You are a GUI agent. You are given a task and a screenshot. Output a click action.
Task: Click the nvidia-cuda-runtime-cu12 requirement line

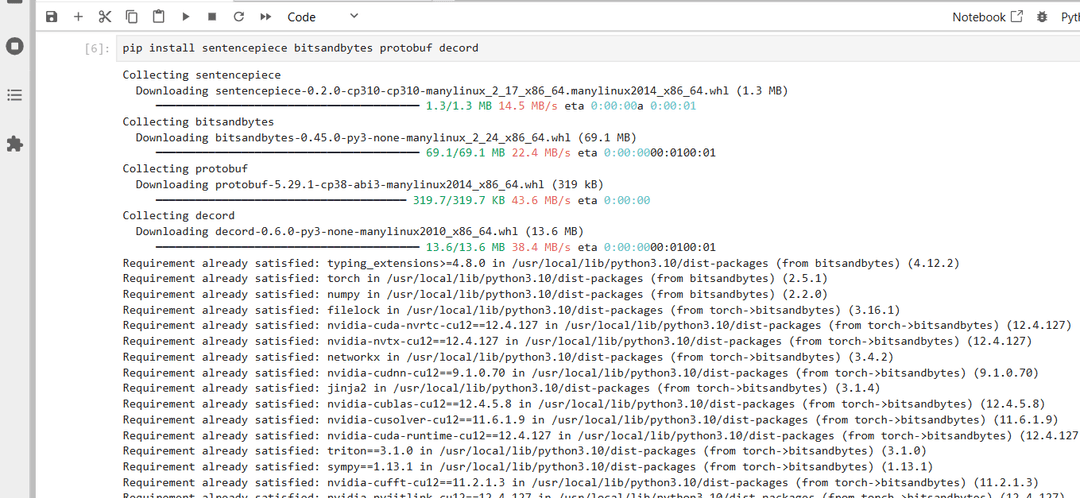coord(601,435)
